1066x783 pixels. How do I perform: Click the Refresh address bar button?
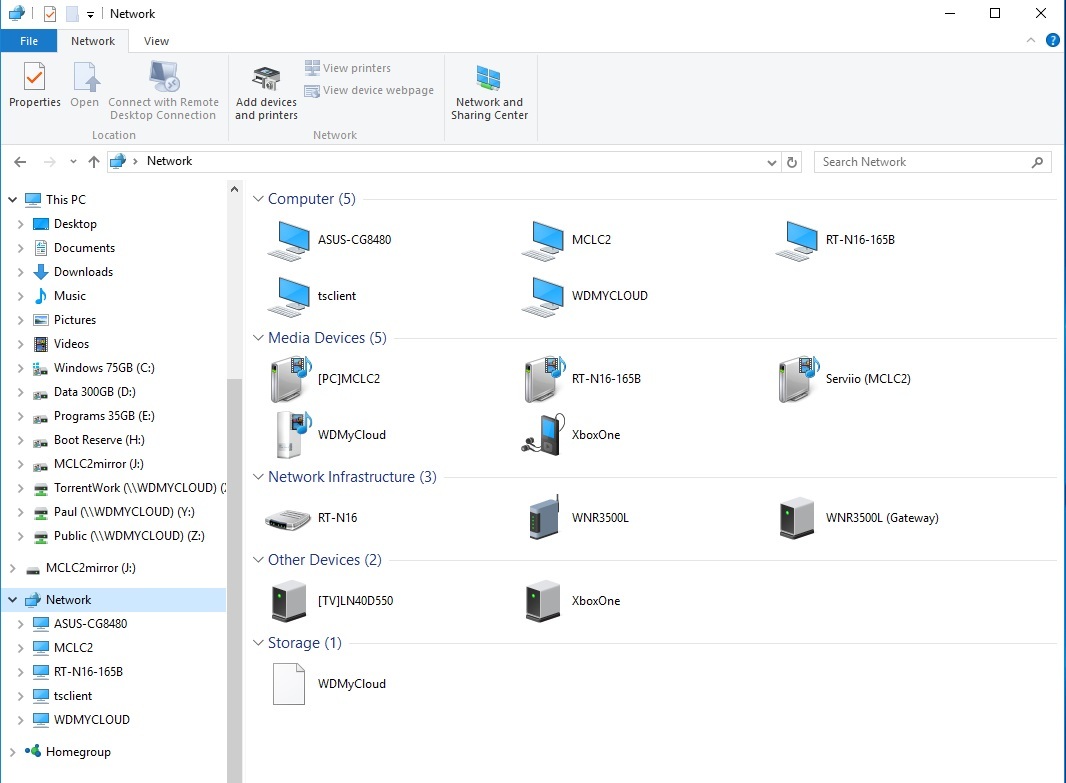tap(792, 162)
